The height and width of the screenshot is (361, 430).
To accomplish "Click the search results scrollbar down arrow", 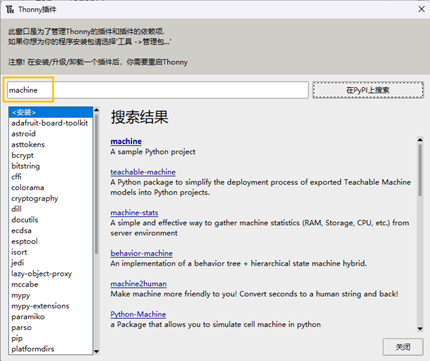I will pos(420,329).
